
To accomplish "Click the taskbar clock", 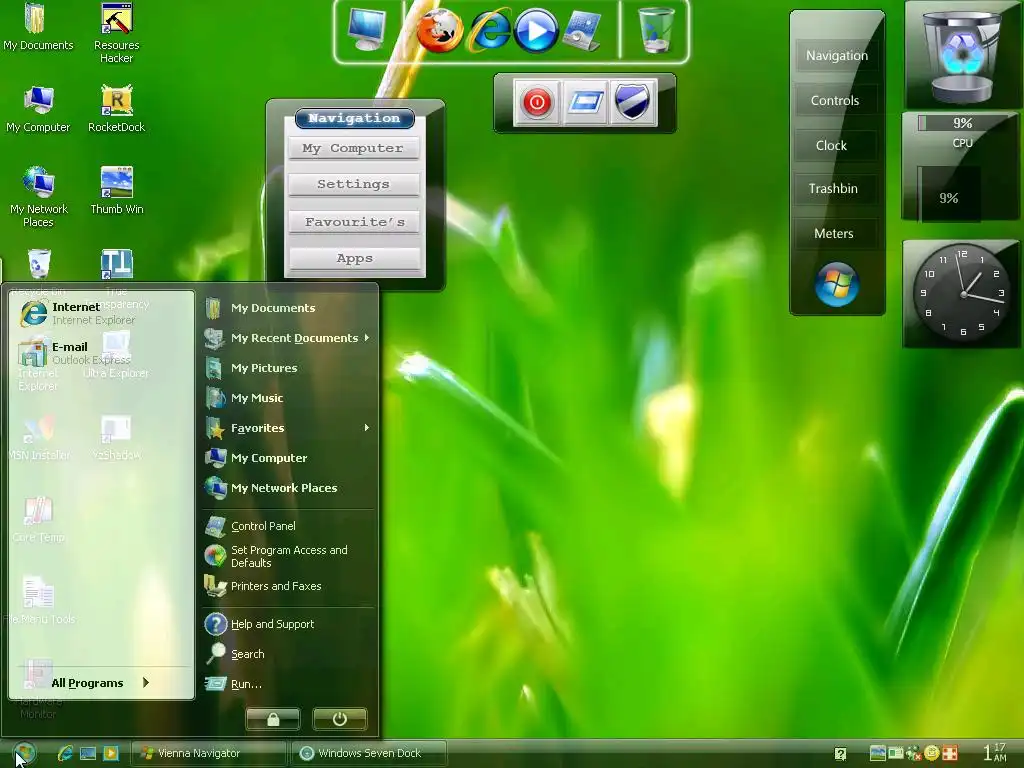I will click(995, 752).
